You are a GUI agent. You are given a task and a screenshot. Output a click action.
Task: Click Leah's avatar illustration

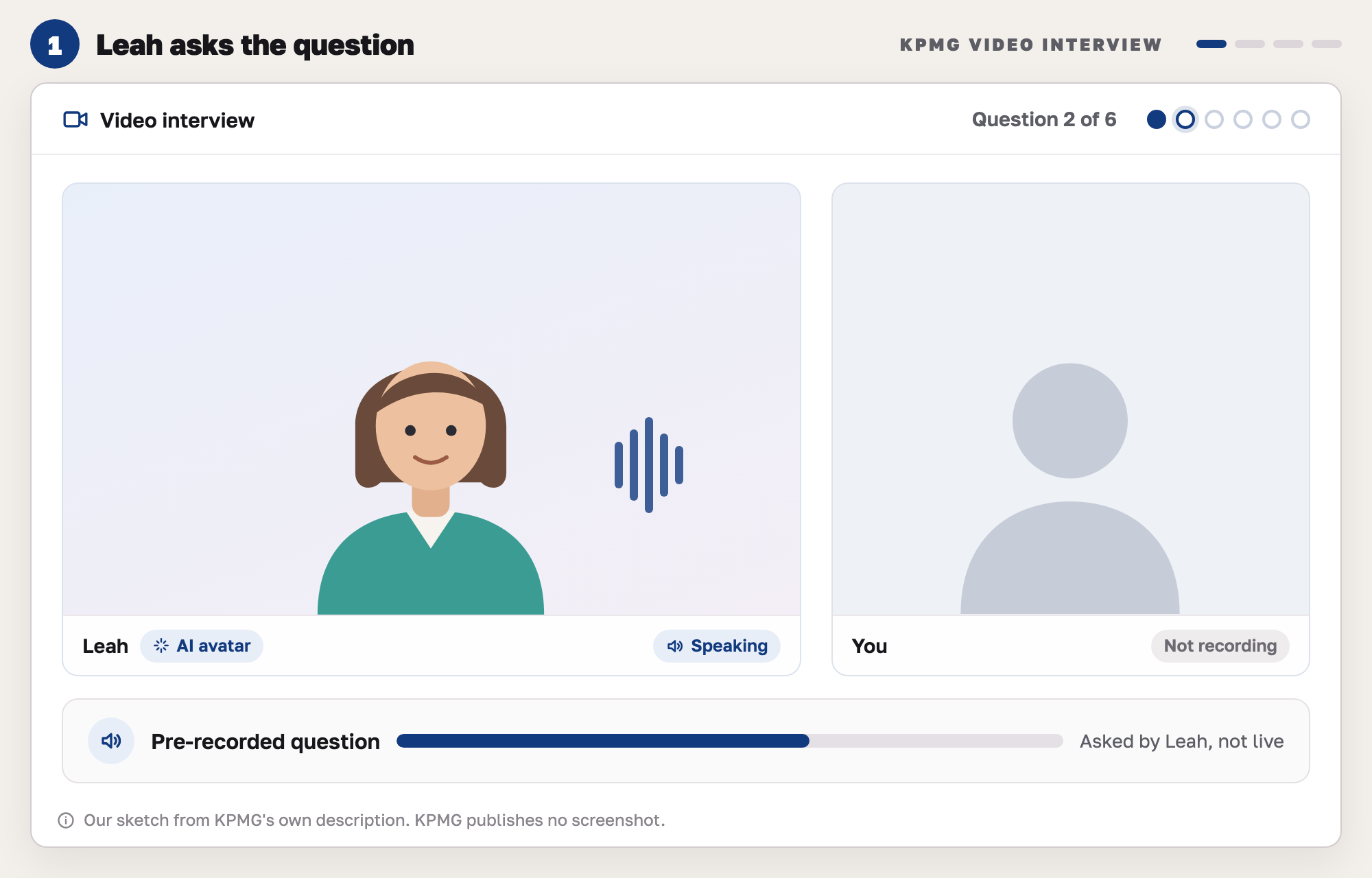pos(431,488)
